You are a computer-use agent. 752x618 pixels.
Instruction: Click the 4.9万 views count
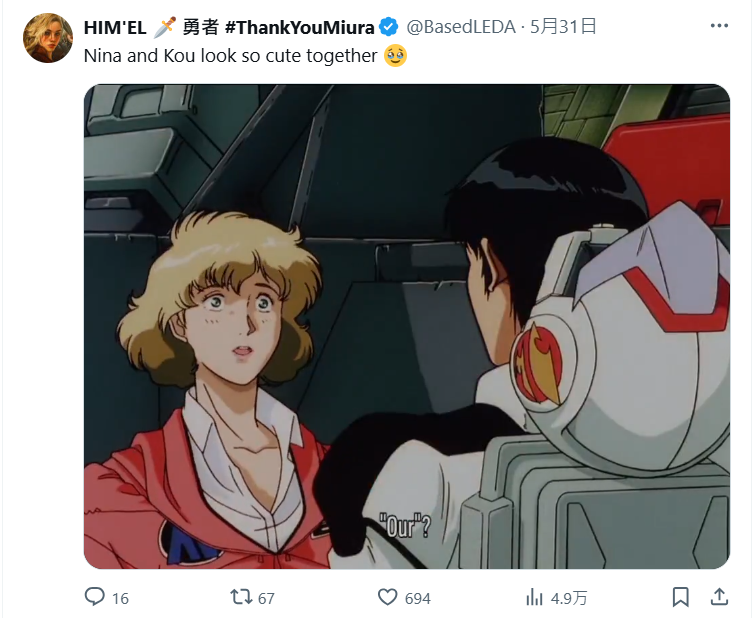click(x=569, y=598)
